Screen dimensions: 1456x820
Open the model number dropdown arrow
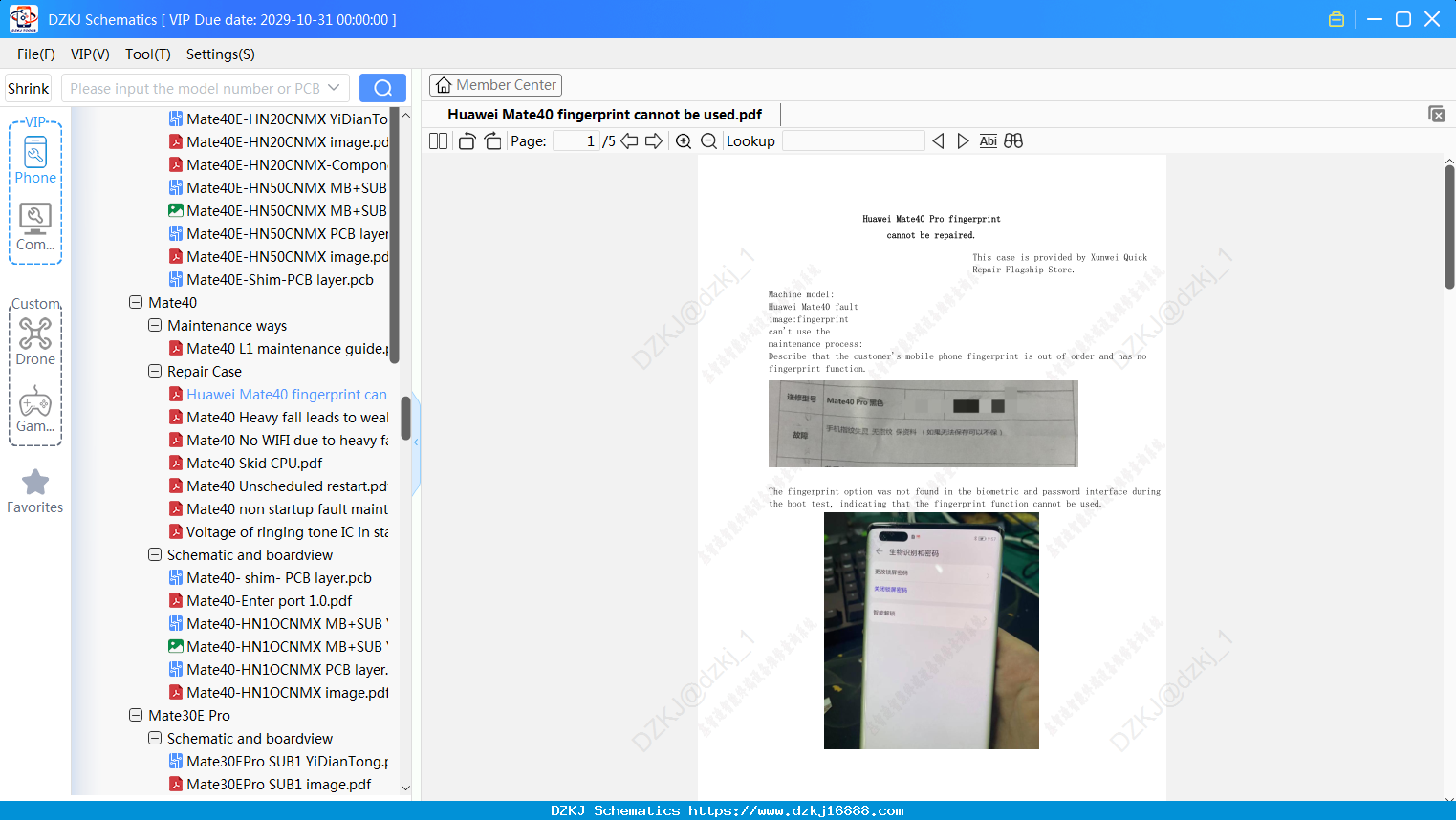334,88
